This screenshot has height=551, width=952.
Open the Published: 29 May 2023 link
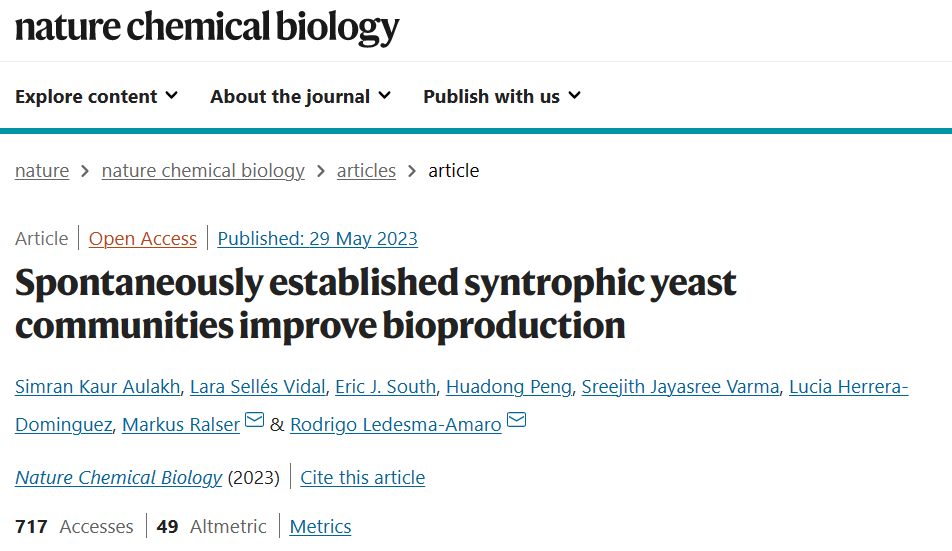(x=318, y=239)
